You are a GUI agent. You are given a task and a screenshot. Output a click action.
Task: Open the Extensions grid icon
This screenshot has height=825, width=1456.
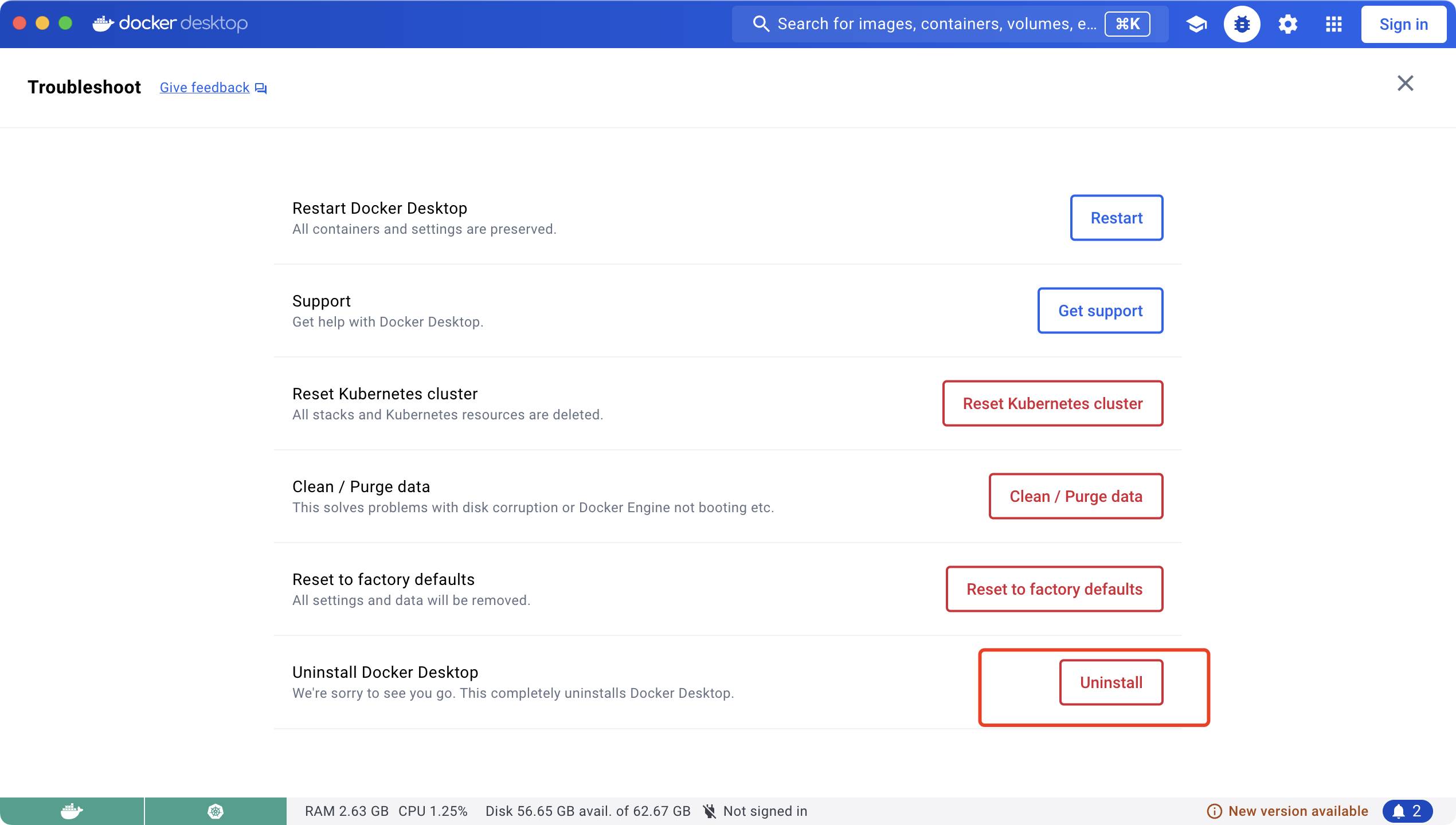(1333, 24)
